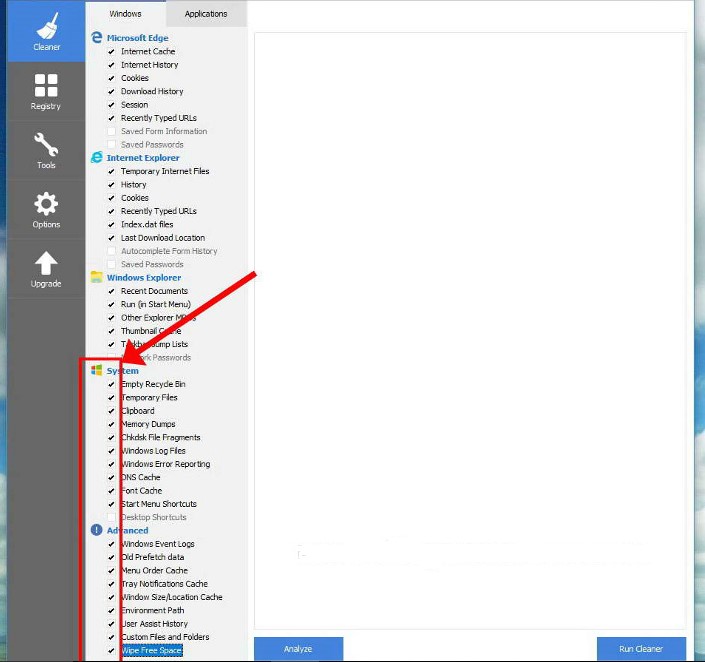Open the Cleaner section broom icon
This screenshot has width=705, height=662.
pos(47,26)
